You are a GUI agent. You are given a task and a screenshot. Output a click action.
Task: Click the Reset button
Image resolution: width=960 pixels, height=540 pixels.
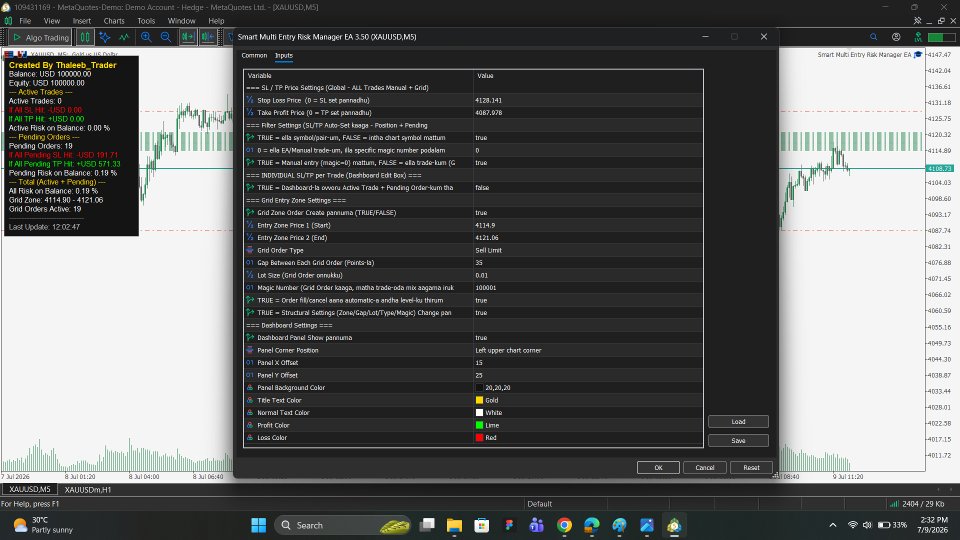point(751,467)
